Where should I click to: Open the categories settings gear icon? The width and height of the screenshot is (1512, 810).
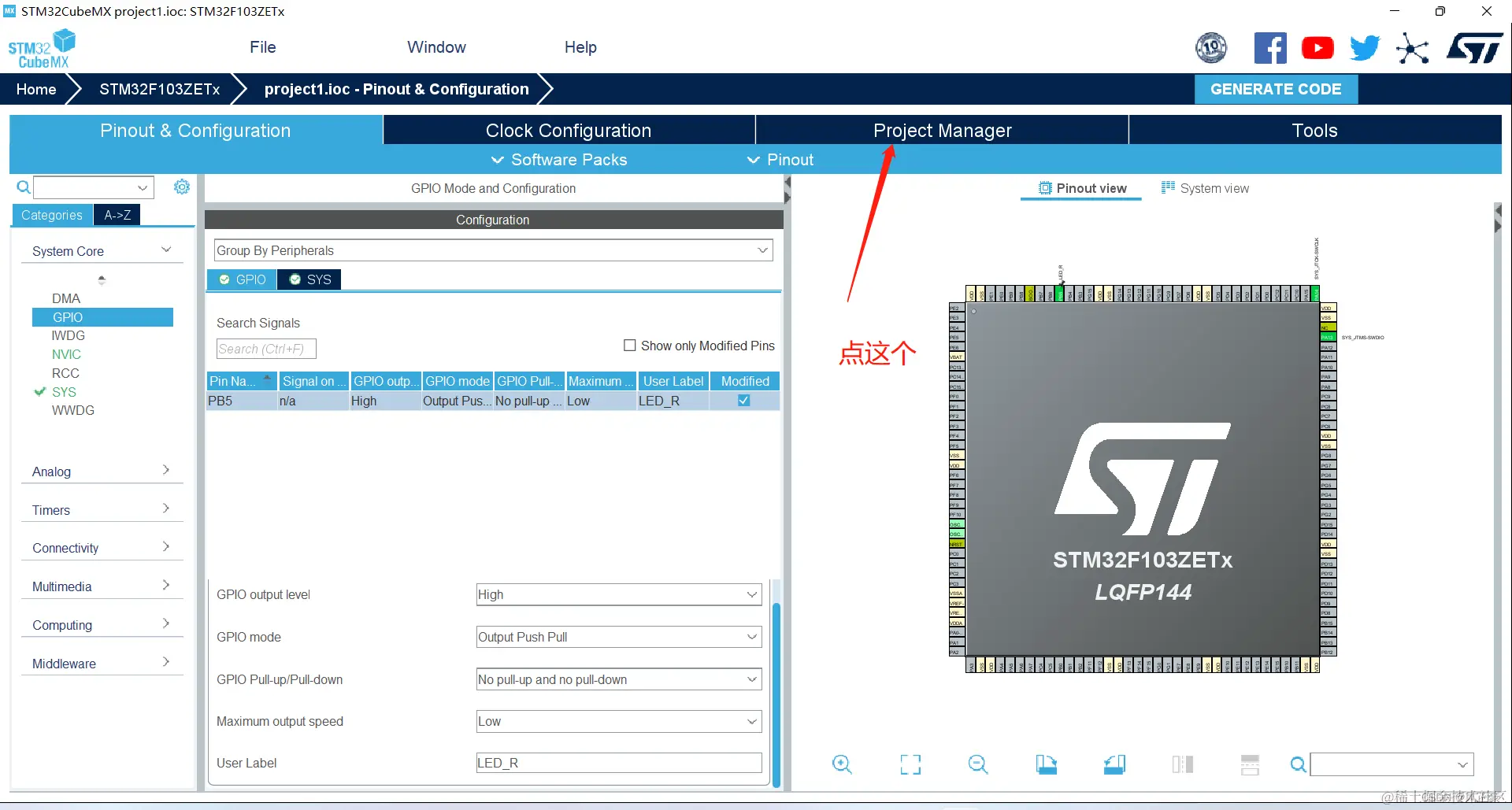click(x=182, y=187)
